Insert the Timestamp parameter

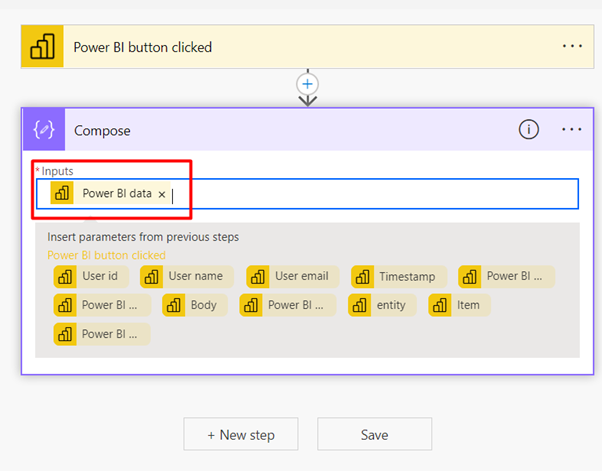click(399, 276)
